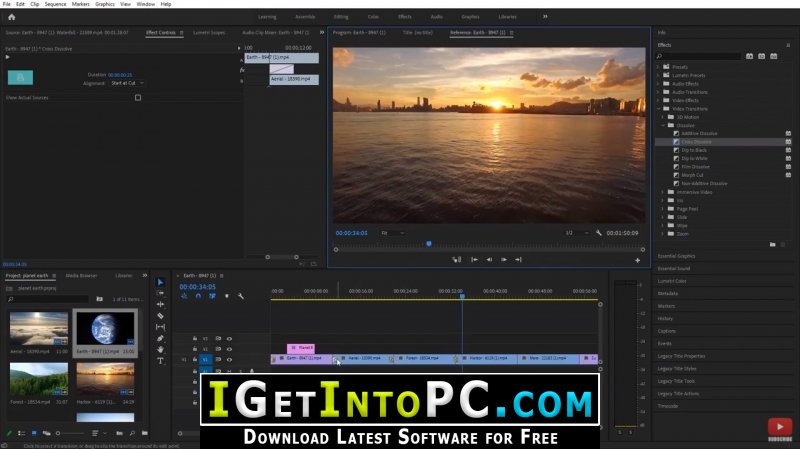This screenshot has height=449, width=800.
Task: Open the Markers menu
Action: [x=81, y=4]
